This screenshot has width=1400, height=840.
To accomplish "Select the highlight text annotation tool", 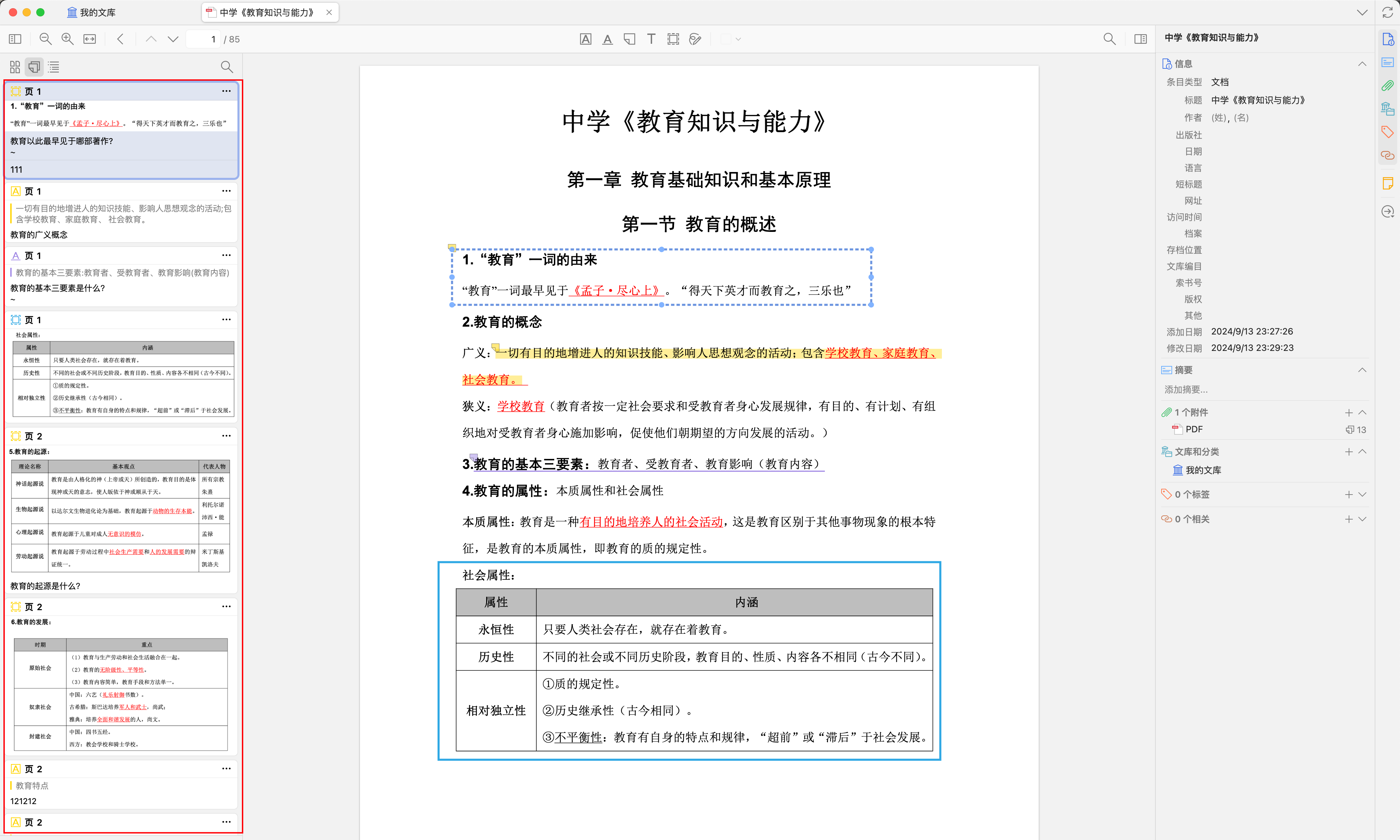I will coord(585,39).
